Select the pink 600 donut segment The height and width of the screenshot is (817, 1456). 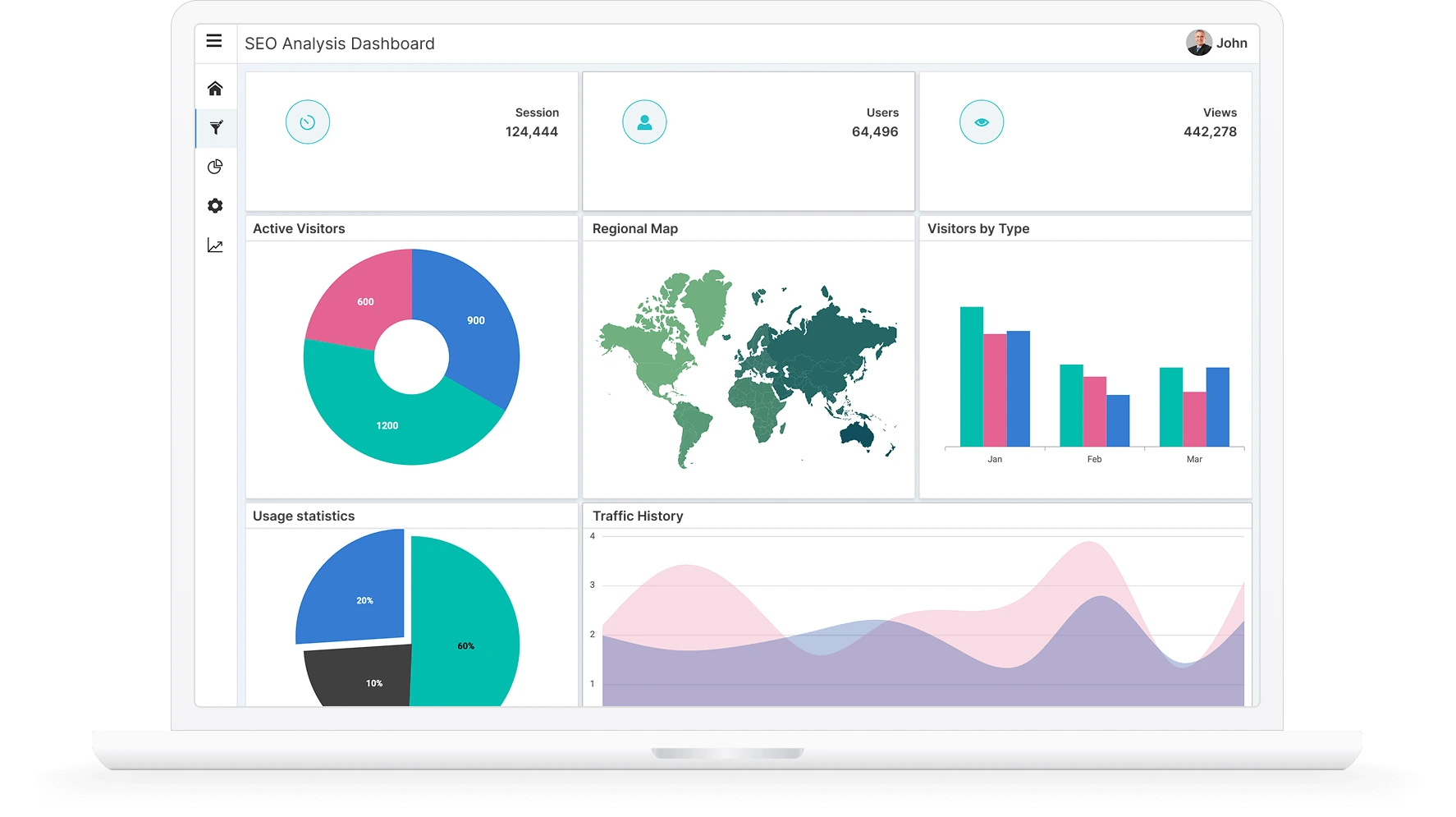click(x=364, y=301)
